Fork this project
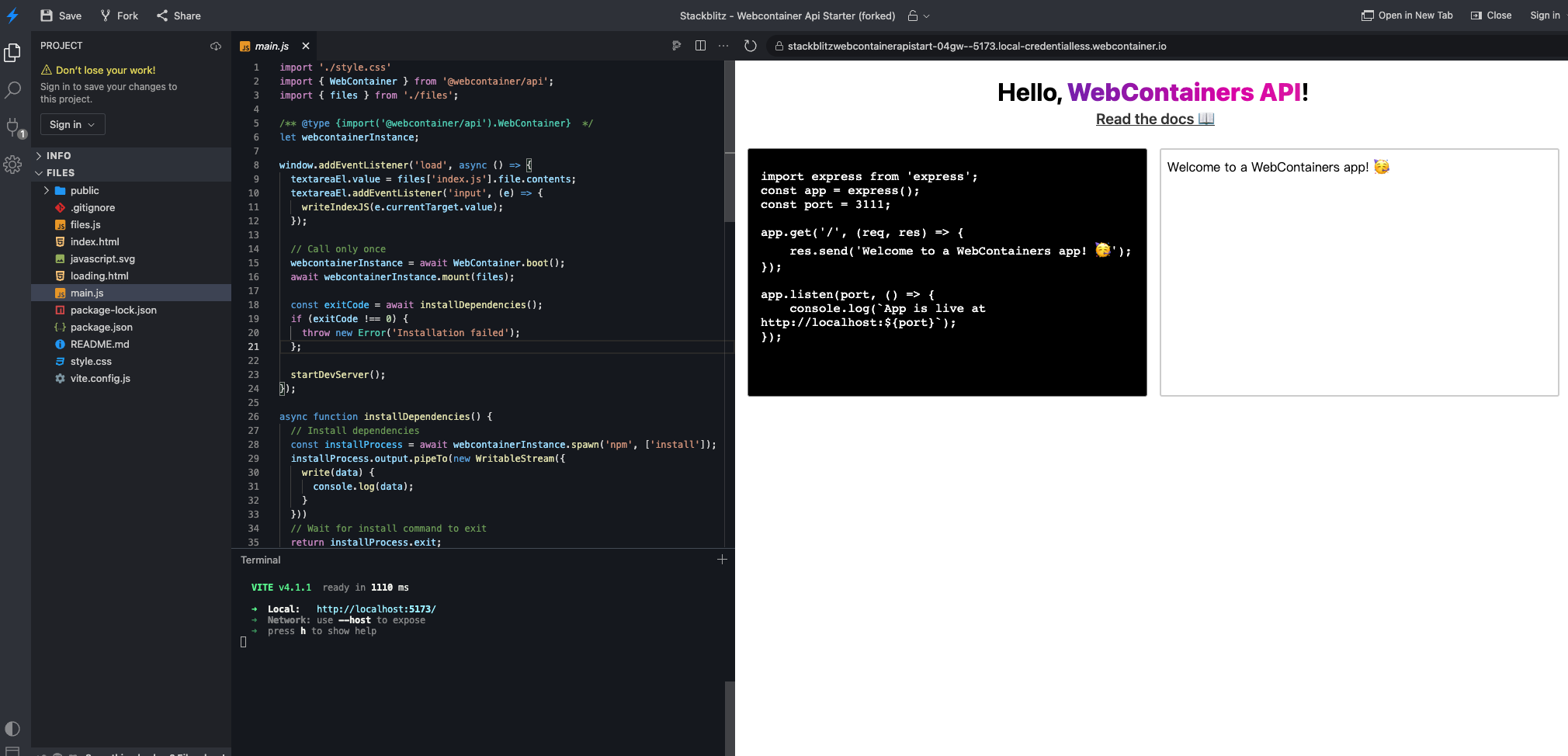Image resolution: width=1568 pixels, height=756 pixels. (x=119, y=16)
